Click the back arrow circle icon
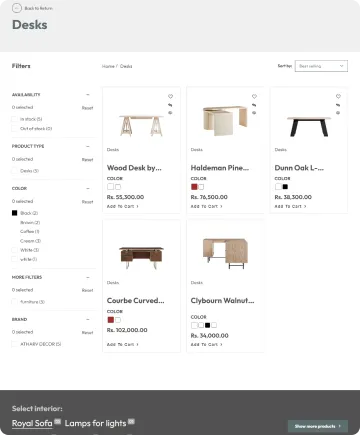The width and height of the screenshot is (360, 435). coord(17,8)
